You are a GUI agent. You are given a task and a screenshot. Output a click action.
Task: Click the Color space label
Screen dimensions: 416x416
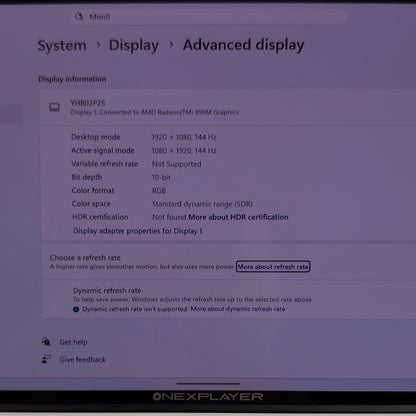tap(91, 204)
